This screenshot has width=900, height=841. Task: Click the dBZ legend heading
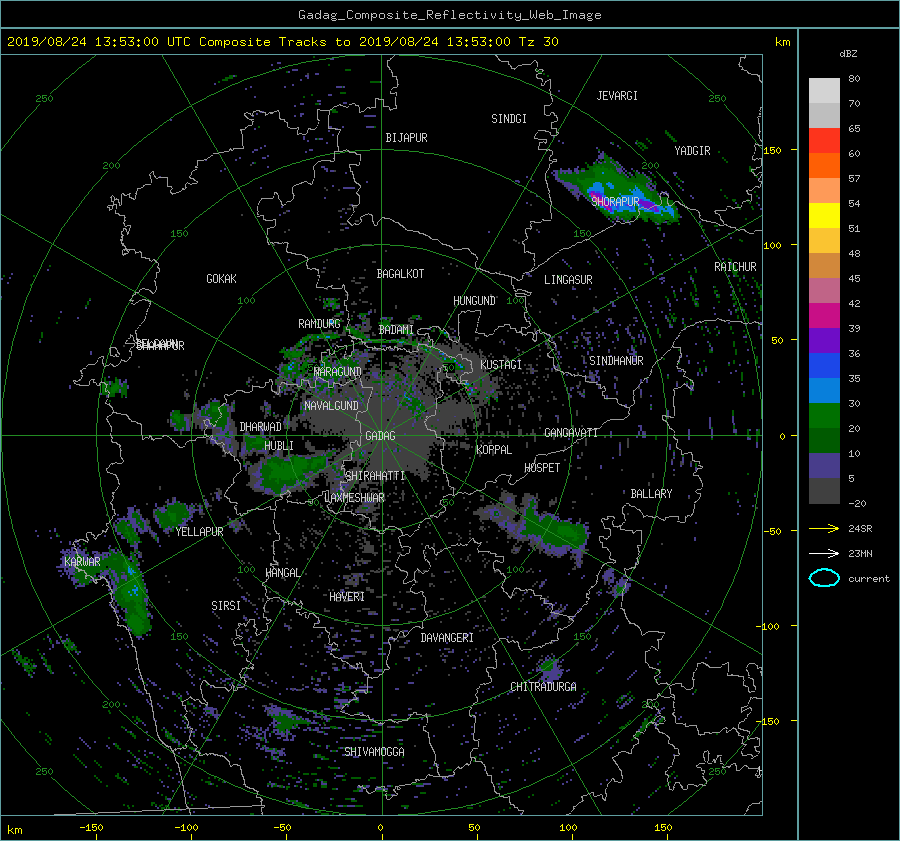(848, 54)
